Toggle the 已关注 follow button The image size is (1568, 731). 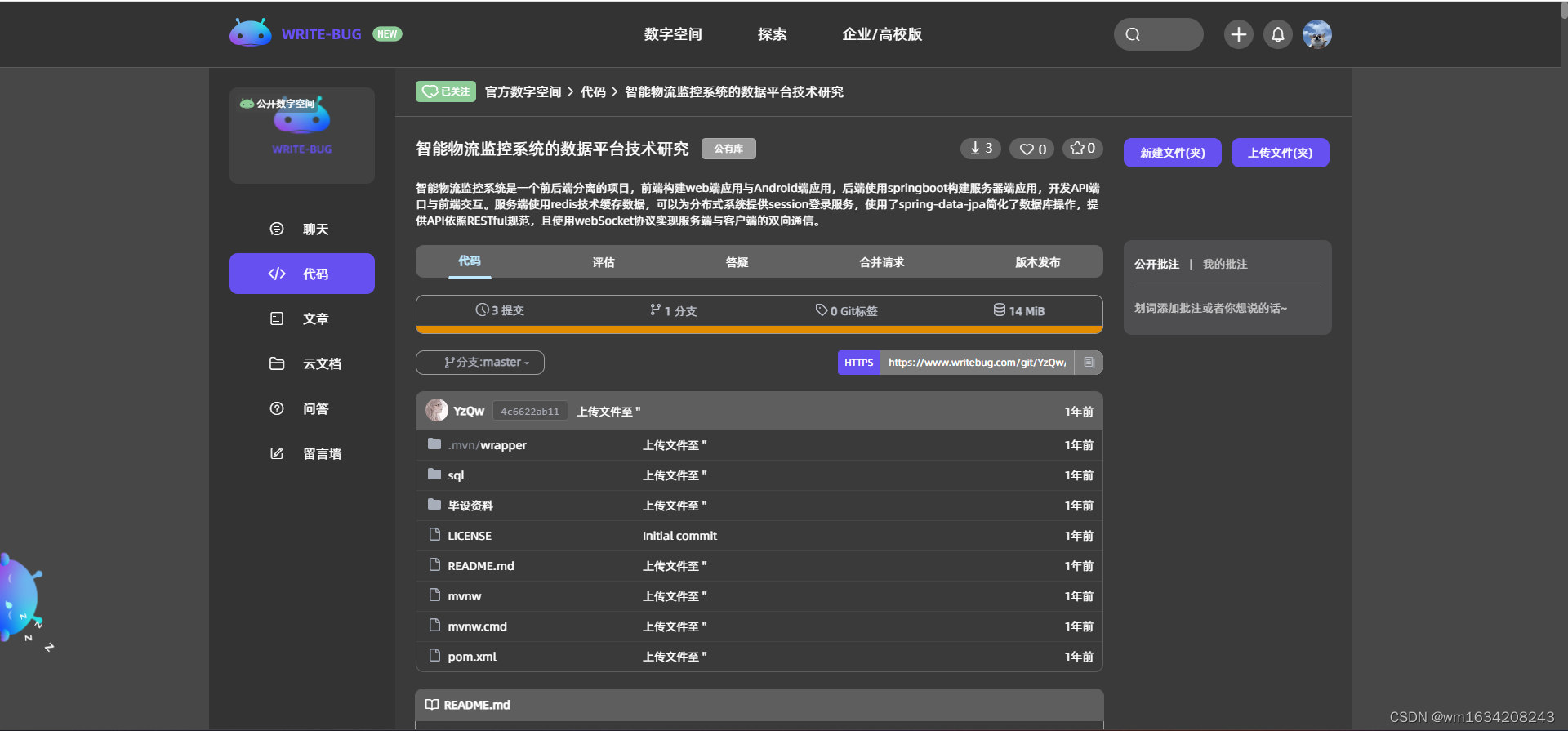446,91
